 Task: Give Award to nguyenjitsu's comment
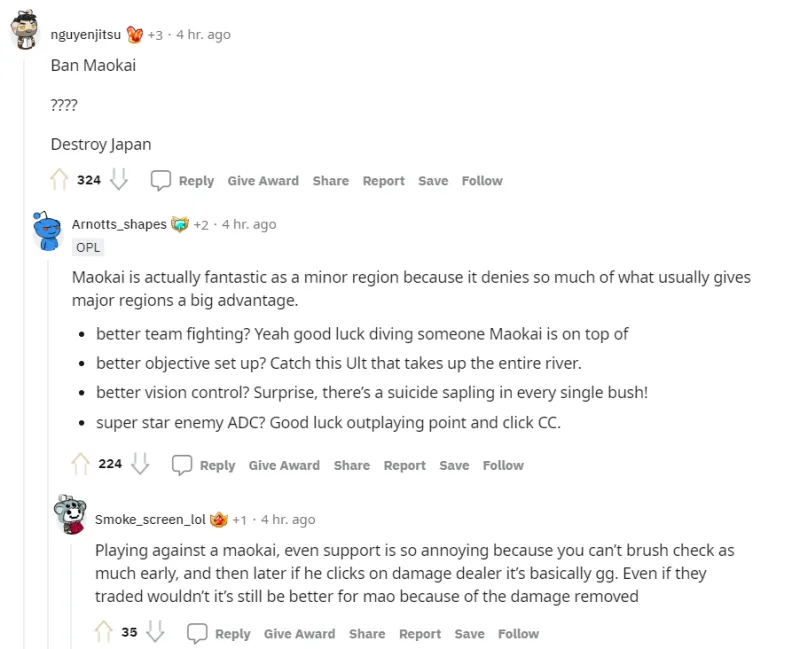pyautogui.click(x=263, y=181)
